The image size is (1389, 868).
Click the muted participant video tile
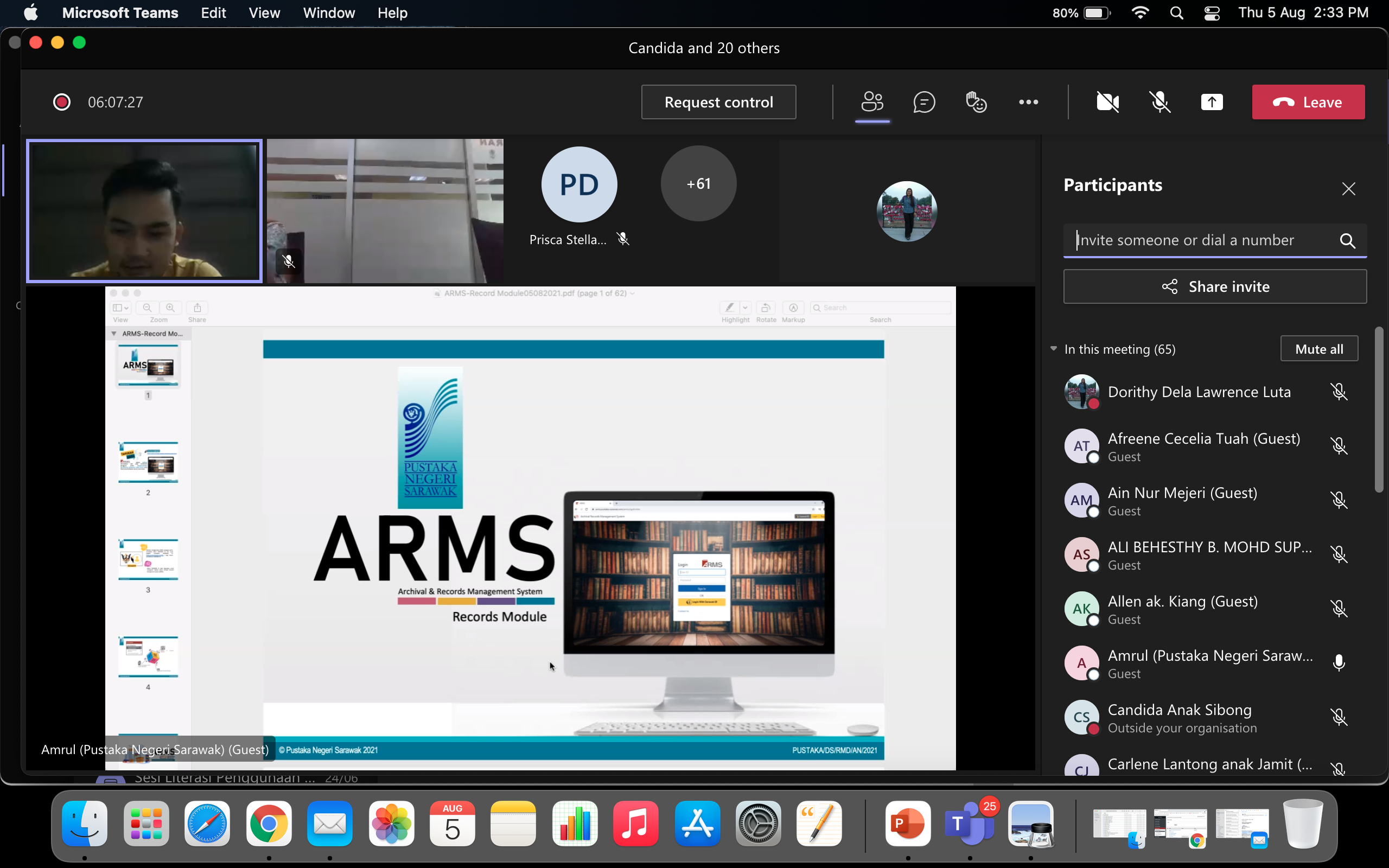click(385, 210)
